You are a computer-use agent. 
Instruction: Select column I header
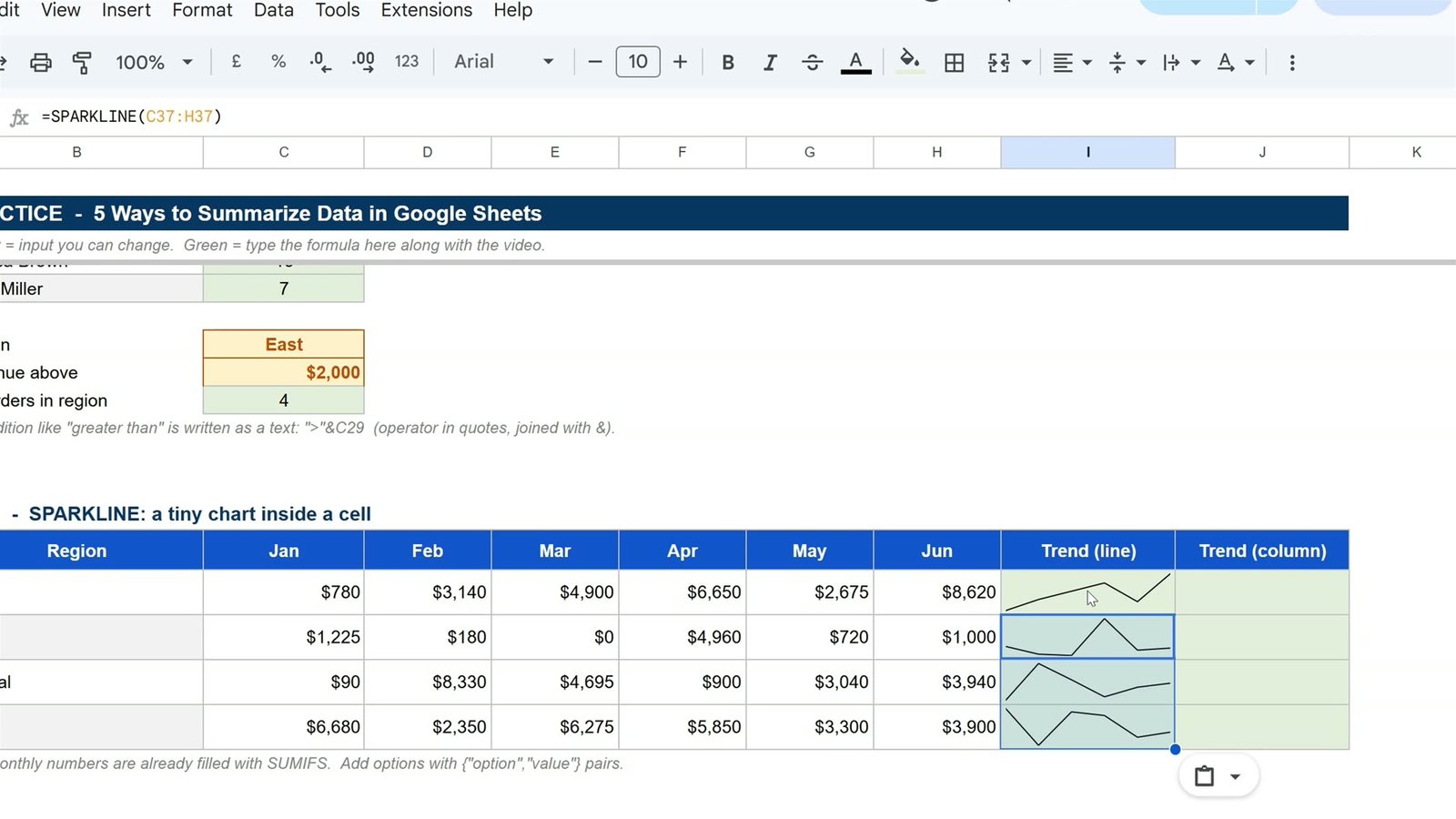(1087, 152)
